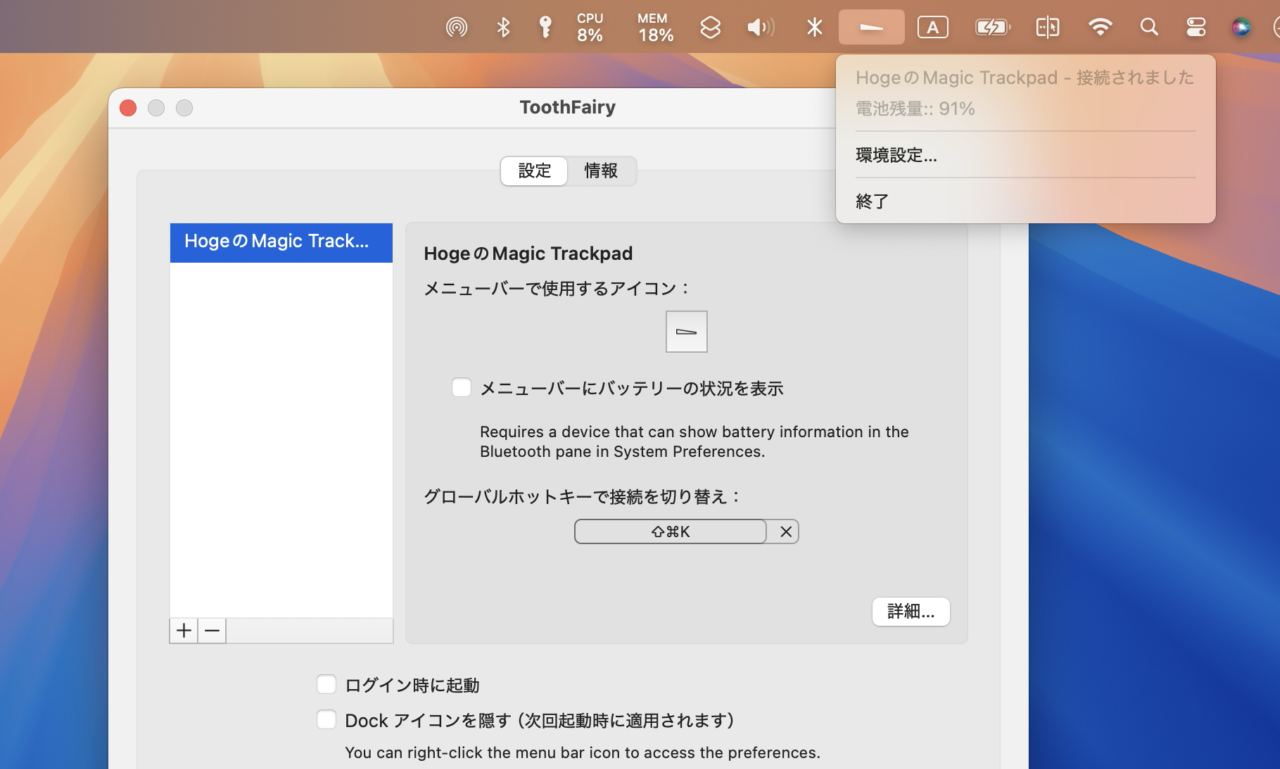Choose 終了 to quit ToothFairy
The width and height of the screenshot is (1280, 769).
tap(1026, 201)
